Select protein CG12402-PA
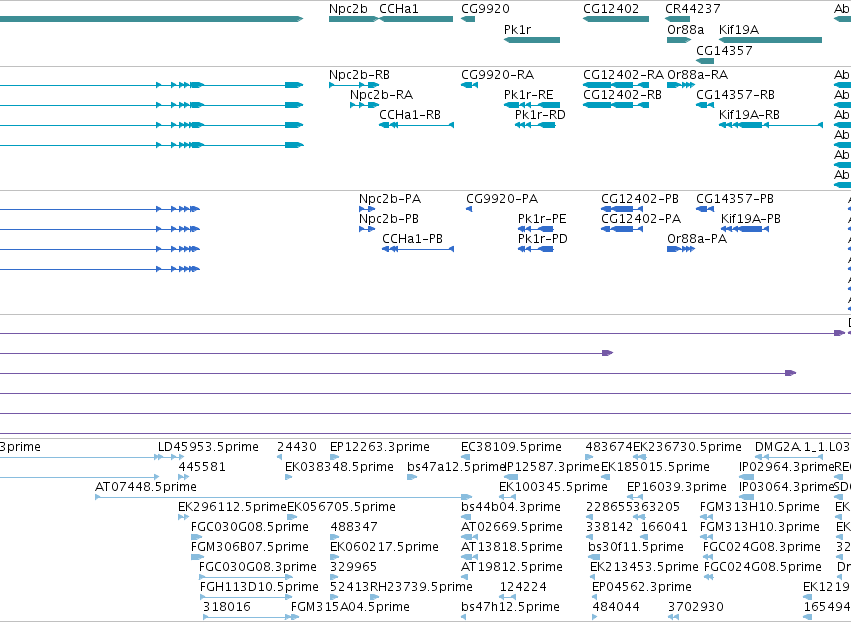Image resolution: width=851 pixels, height=622 pixels. click(x=640, y=219)
